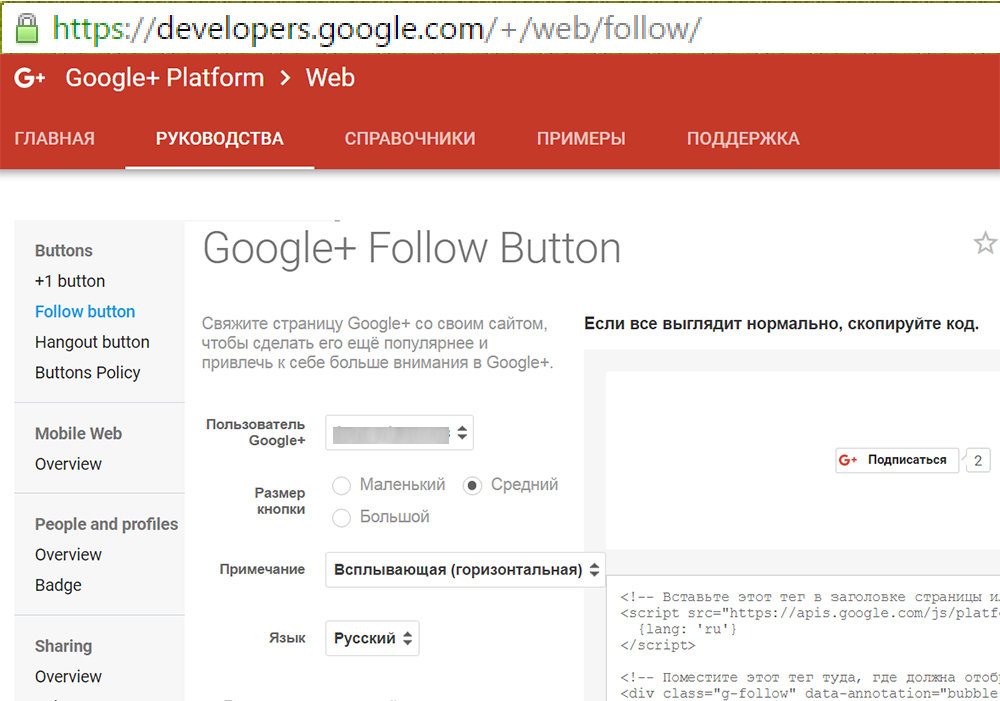Choose the Большой size option
Viewport: 1000px width, 701px height.
[x=341, y=517]
